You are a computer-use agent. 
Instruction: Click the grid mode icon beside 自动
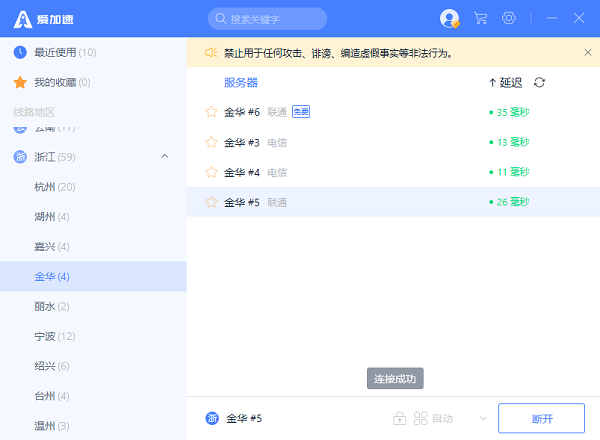tap(421, 418)
